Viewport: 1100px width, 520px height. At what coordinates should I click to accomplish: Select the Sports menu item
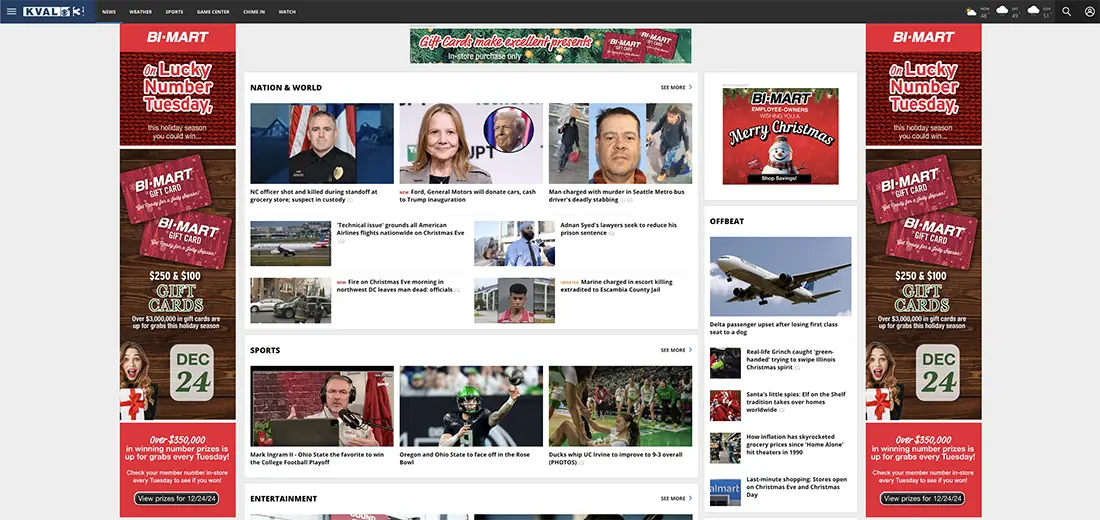tap(174, 12)
